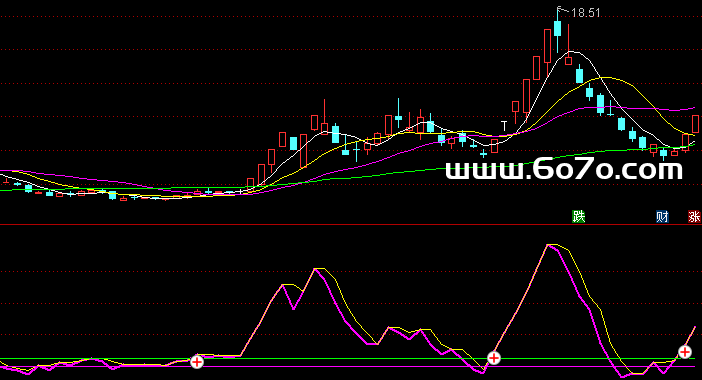
Task: Click the first red plus signal marker
Action: [197, 361]
